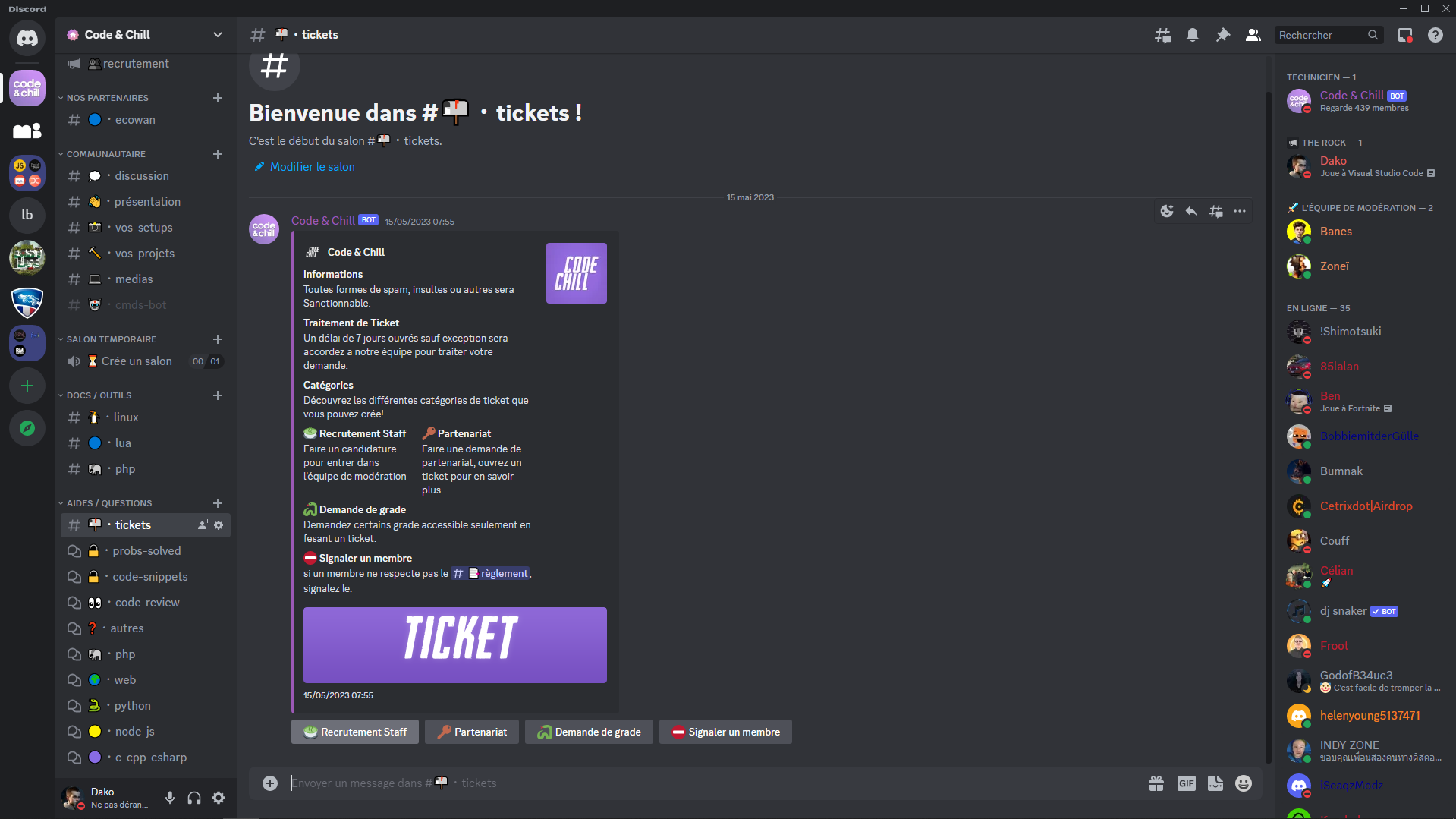
Task: Open the server discovery compass icon
Action: coord(27,428)
